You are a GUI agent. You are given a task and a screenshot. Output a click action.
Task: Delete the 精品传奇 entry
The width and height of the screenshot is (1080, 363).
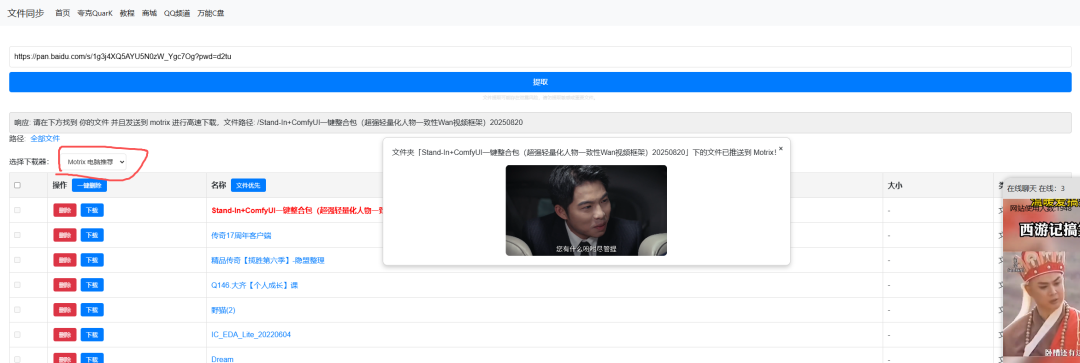click(65, 260)
